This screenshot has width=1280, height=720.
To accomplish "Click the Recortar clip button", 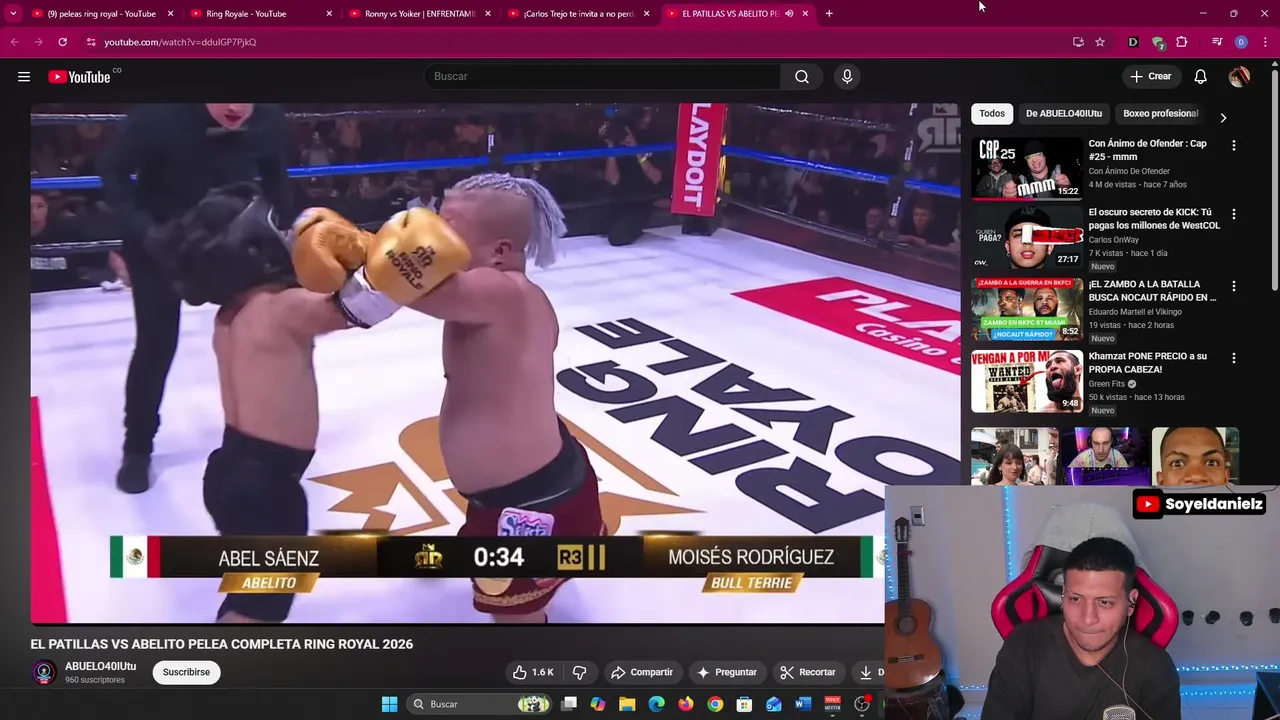I will (808, 672).
